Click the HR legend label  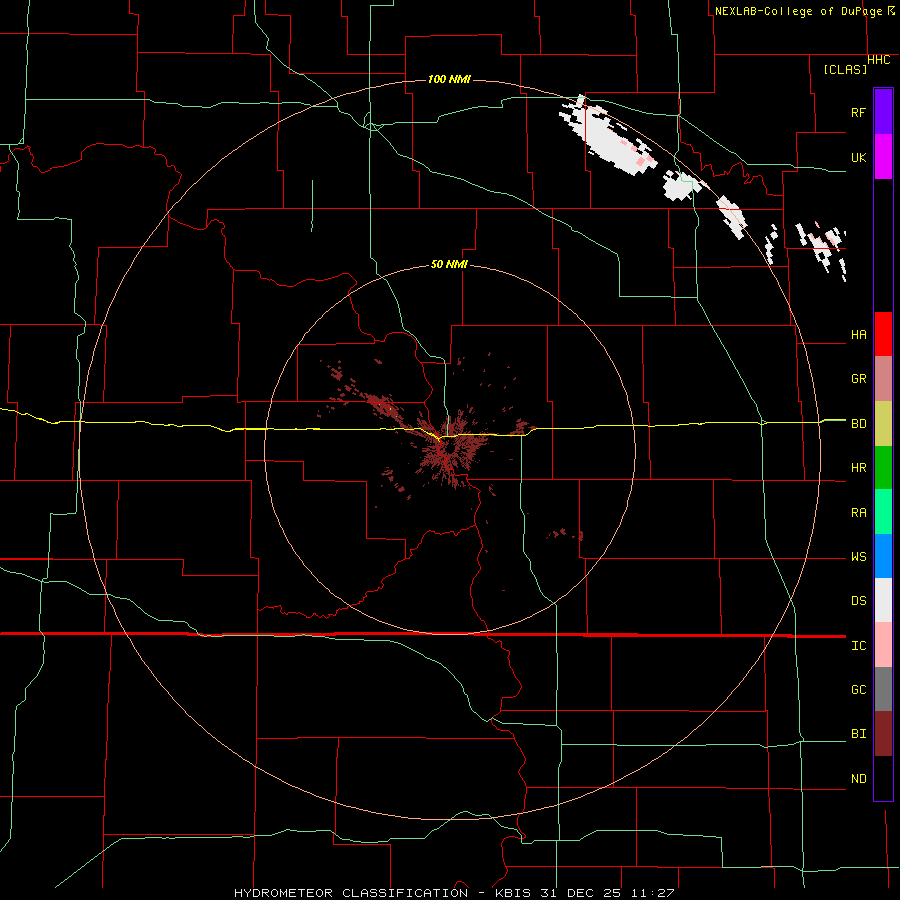pyautogui.click(x=858, y=468)
